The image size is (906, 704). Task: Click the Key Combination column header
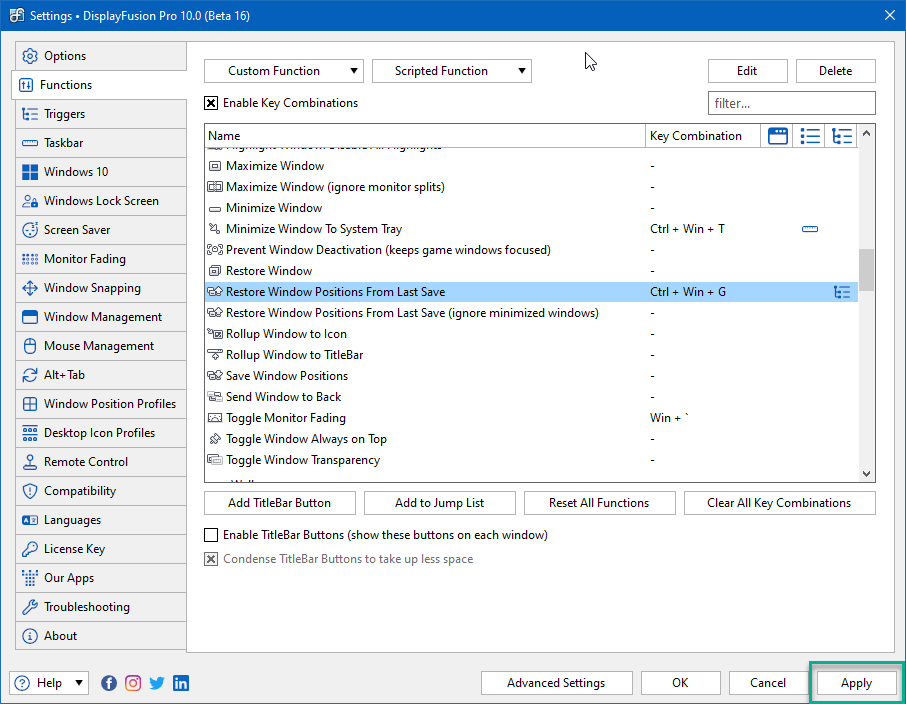pyautogui.click(x=703, y=136)
